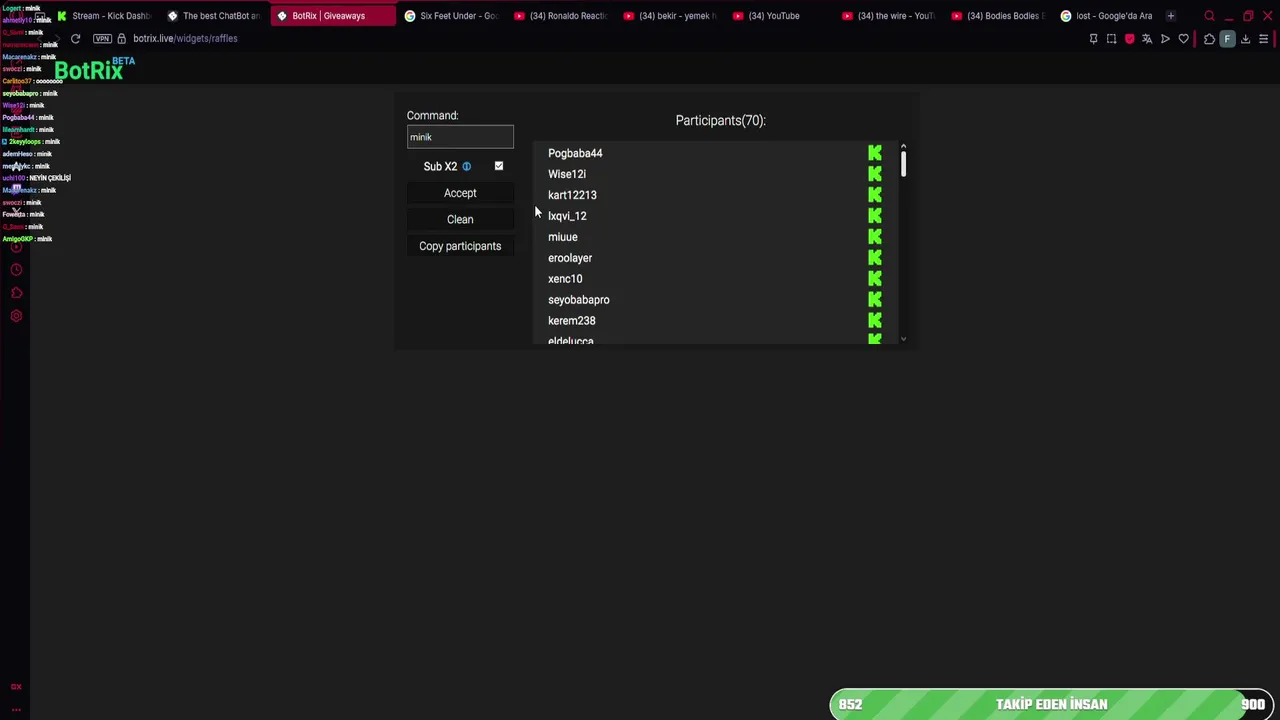Add page to bookmarks with heart icon
Screen dimensions: 1280x720
click(x=1183, y=39)
